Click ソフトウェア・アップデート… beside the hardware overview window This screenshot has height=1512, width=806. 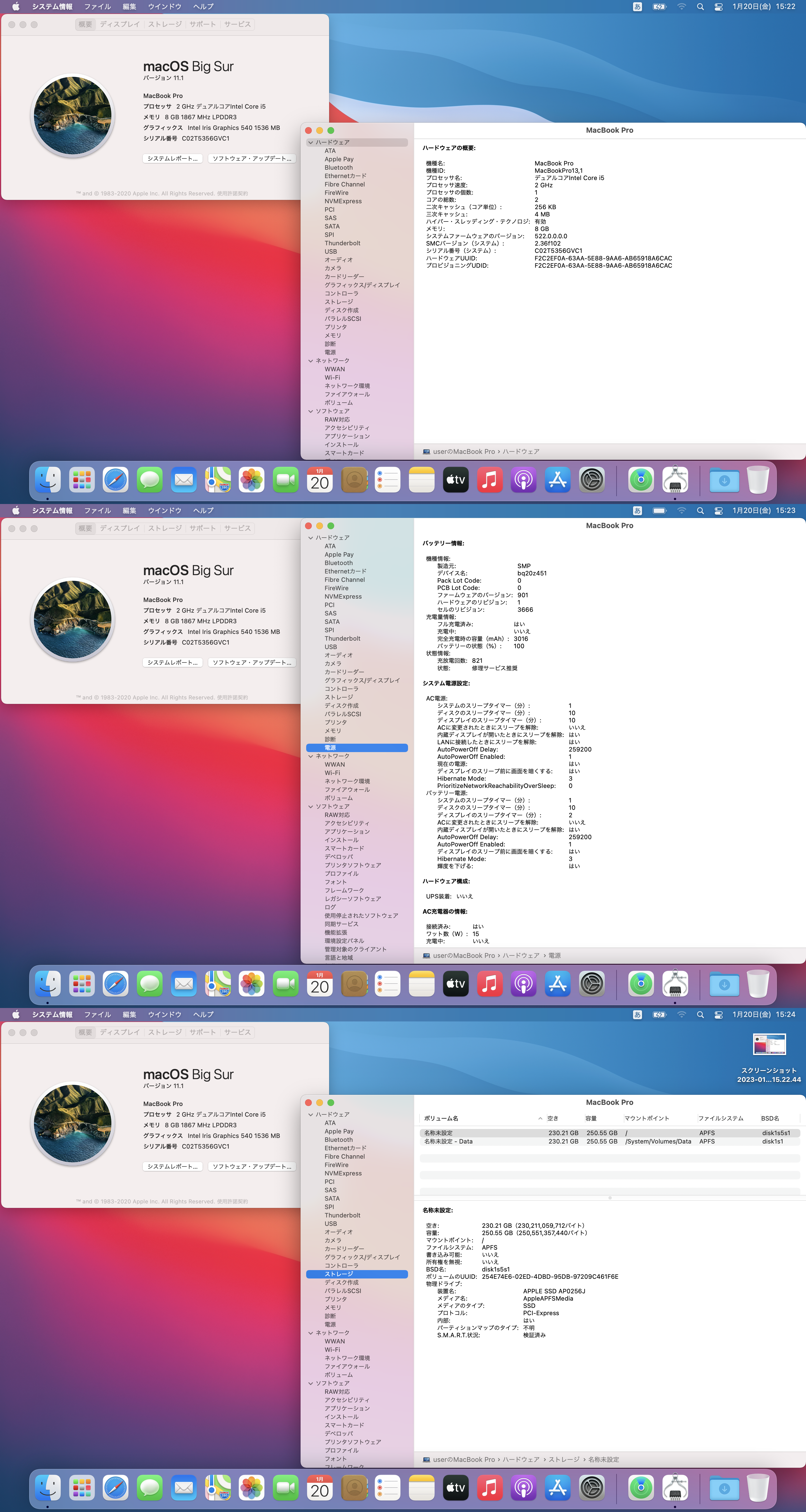click(x=252, y=158)
